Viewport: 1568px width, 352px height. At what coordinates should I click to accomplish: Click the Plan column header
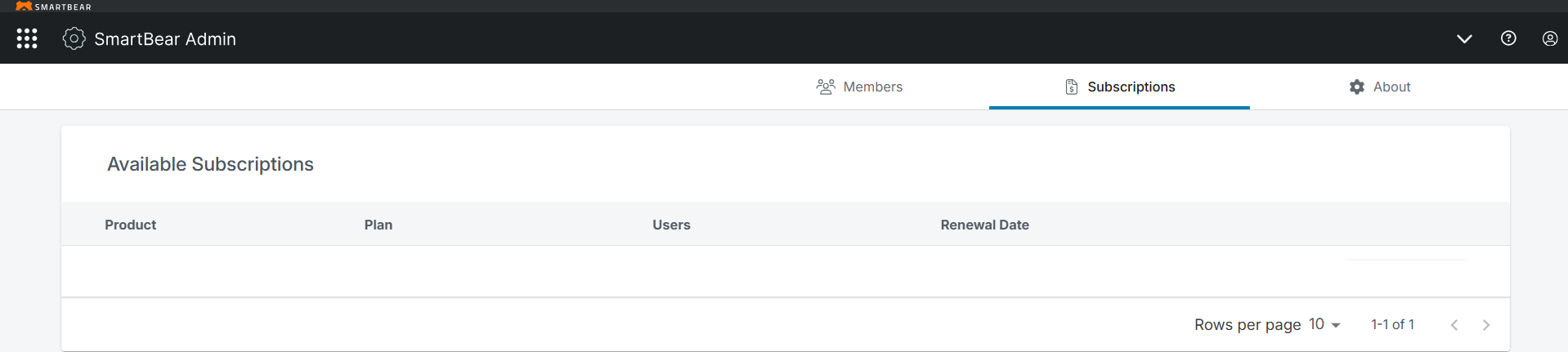click(379, 225)
